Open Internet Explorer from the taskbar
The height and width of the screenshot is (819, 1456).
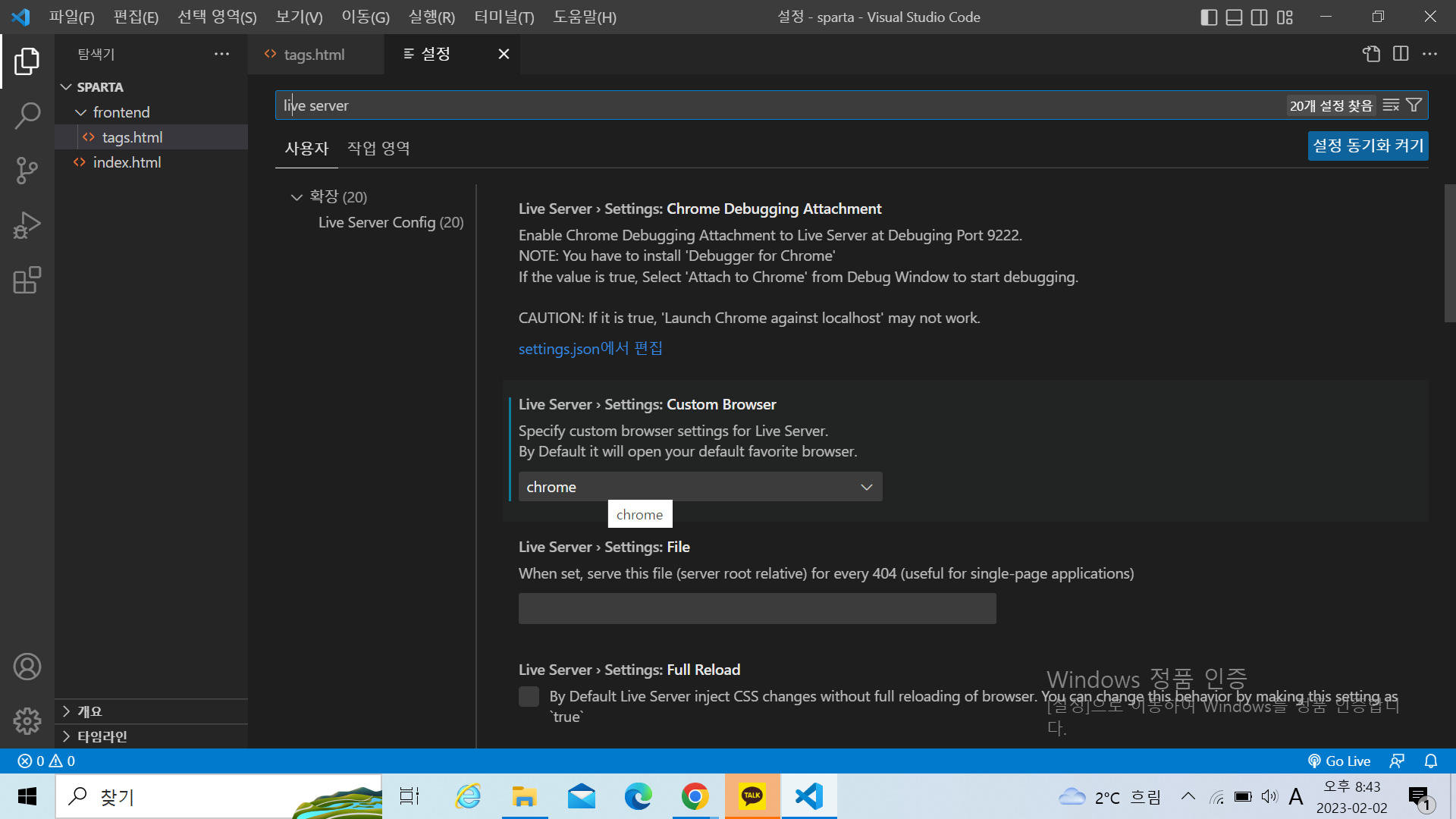point(468,796)
